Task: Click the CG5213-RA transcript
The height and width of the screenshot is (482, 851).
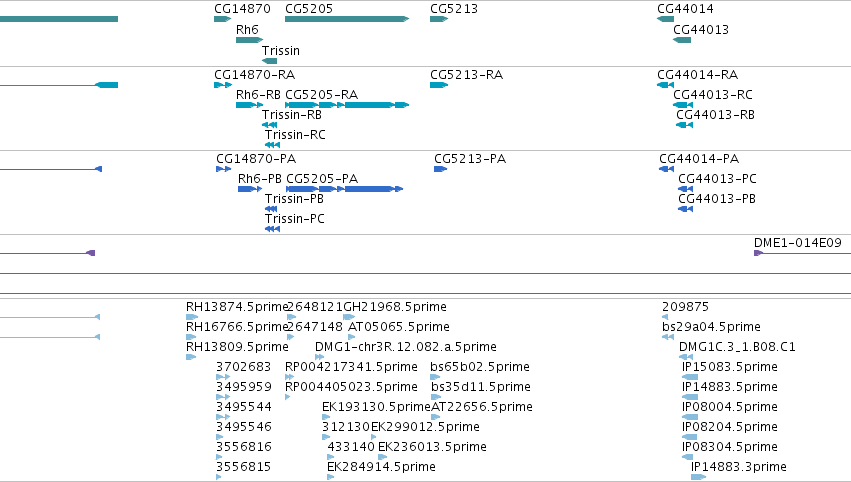Action: point(439,85)
